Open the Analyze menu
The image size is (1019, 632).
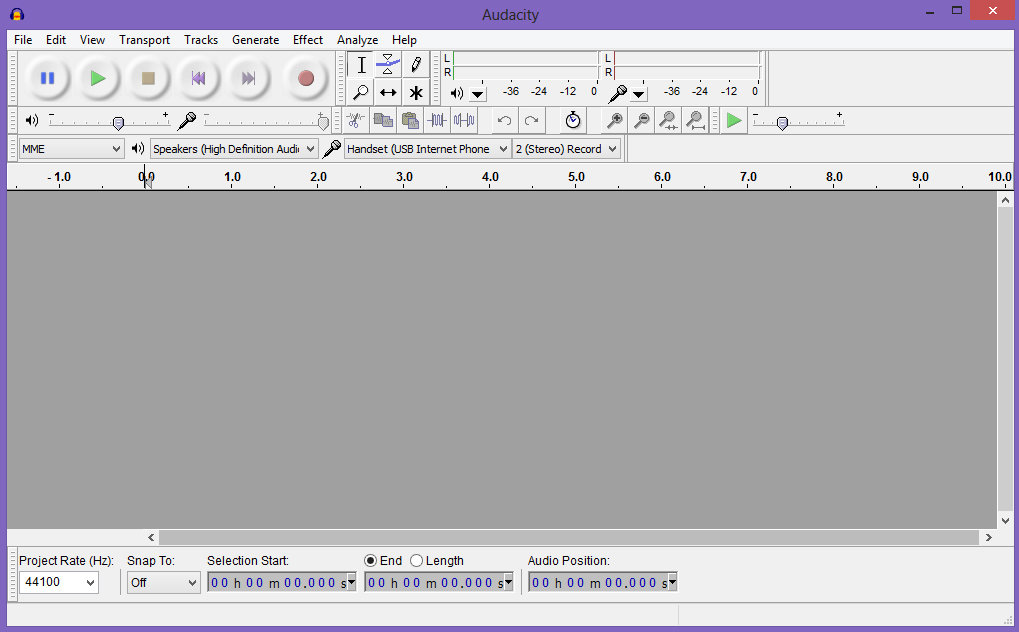[x=357, y=40]
